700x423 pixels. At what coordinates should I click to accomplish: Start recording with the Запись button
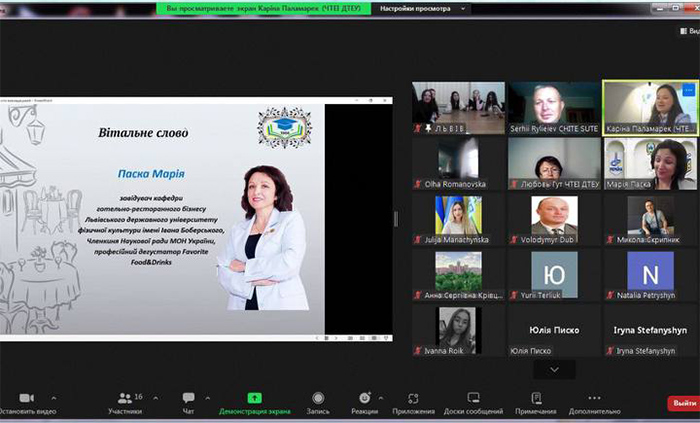[318, 402]
